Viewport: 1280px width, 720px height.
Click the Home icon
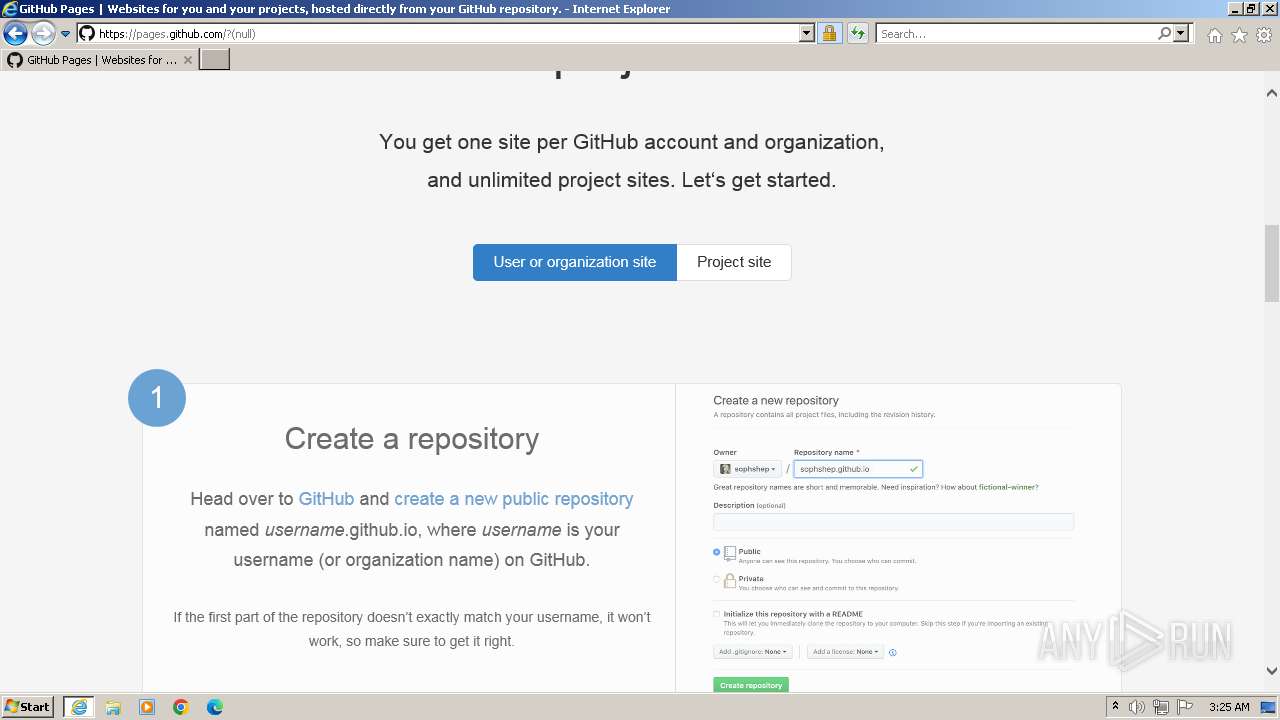(1214, 35)
